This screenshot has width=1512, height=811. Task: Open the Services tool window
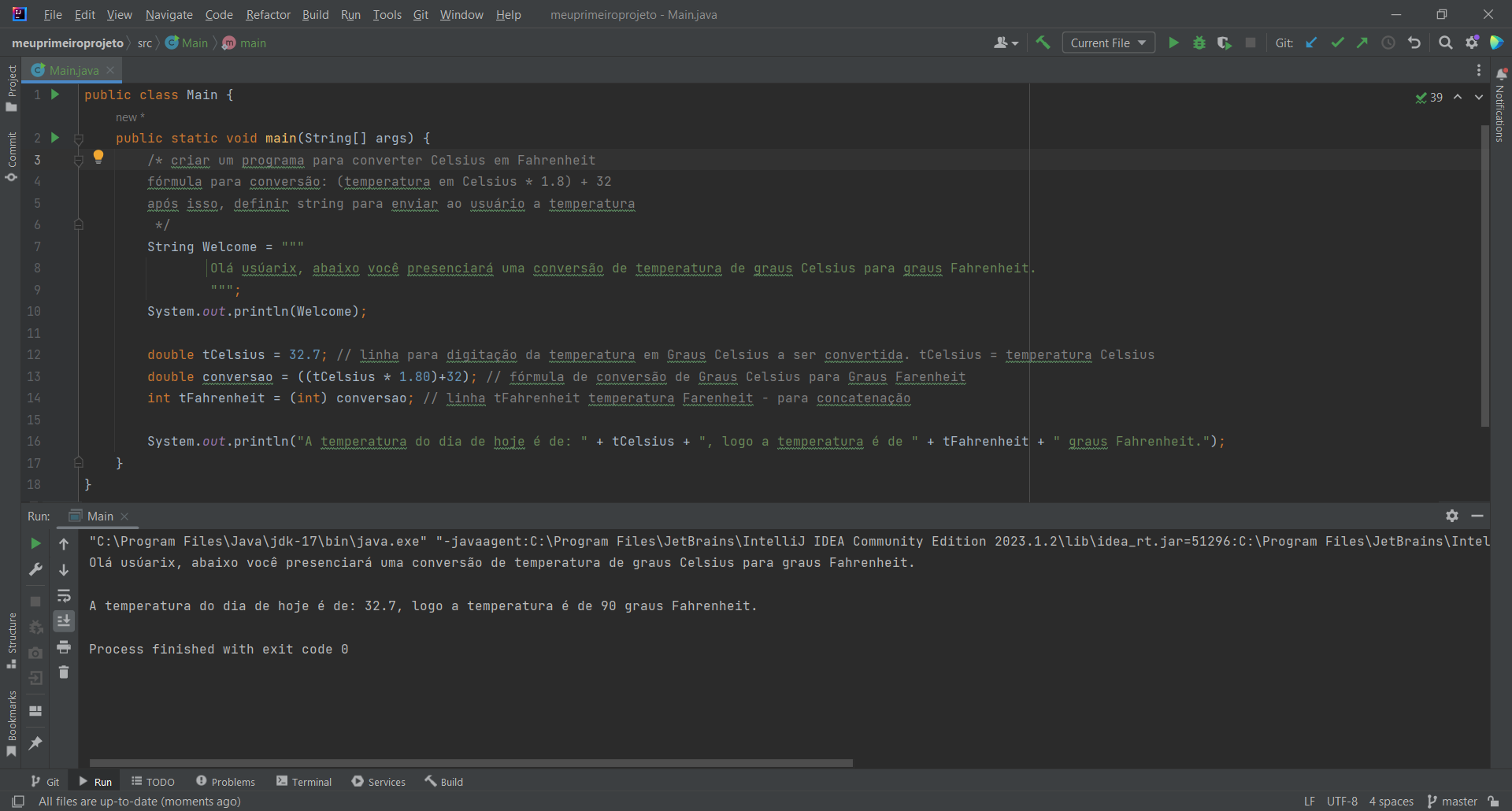click(379, 782)
